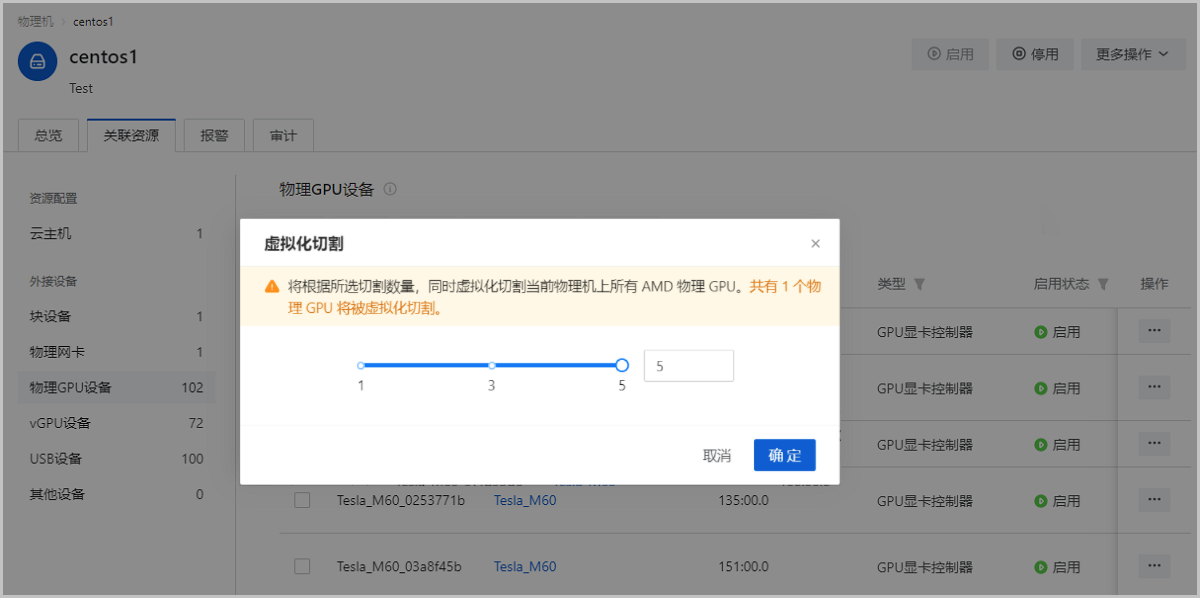Screen dimensions: 1200x598
Task: Switch to the 报警 tab
Action: point(213,134)
